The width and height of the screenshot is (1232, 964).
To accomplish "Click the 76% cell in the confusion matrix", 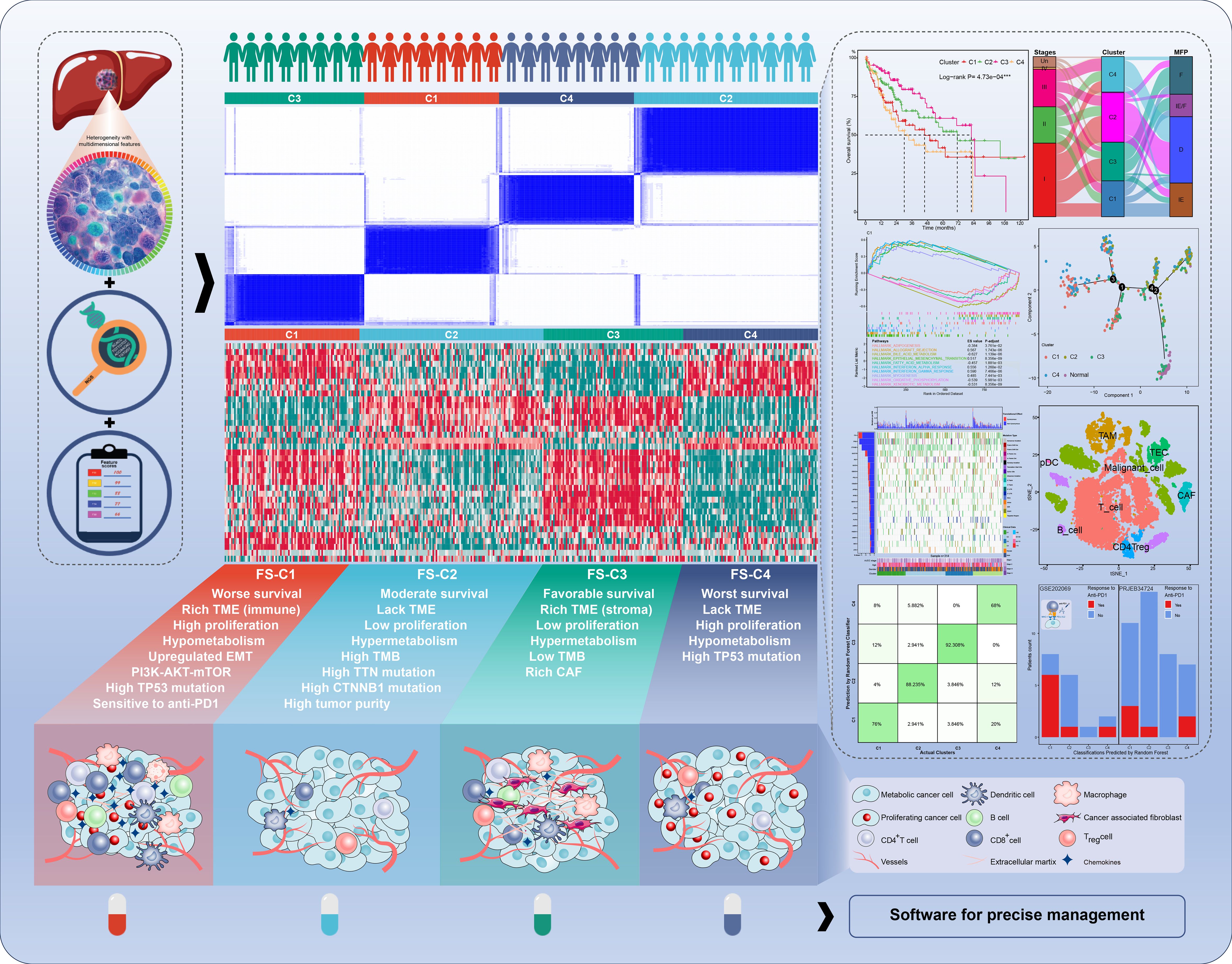I will pos(877,723).
